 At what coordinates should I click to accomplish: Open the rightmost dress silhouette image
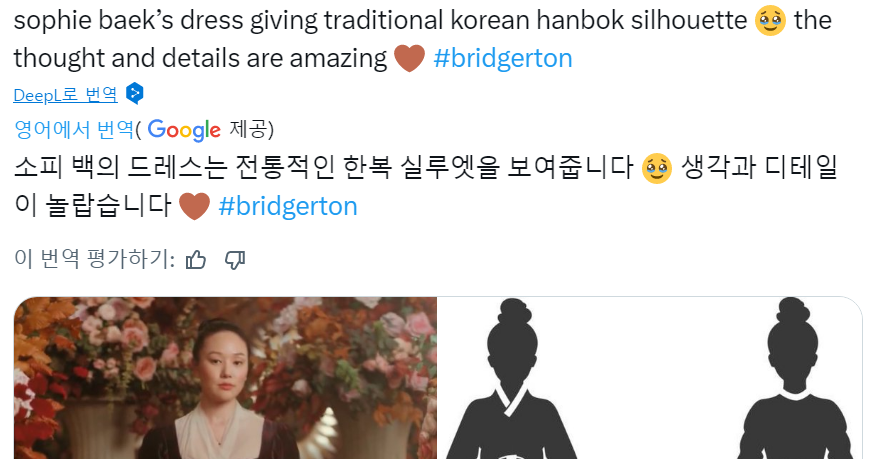click(795, 378)
